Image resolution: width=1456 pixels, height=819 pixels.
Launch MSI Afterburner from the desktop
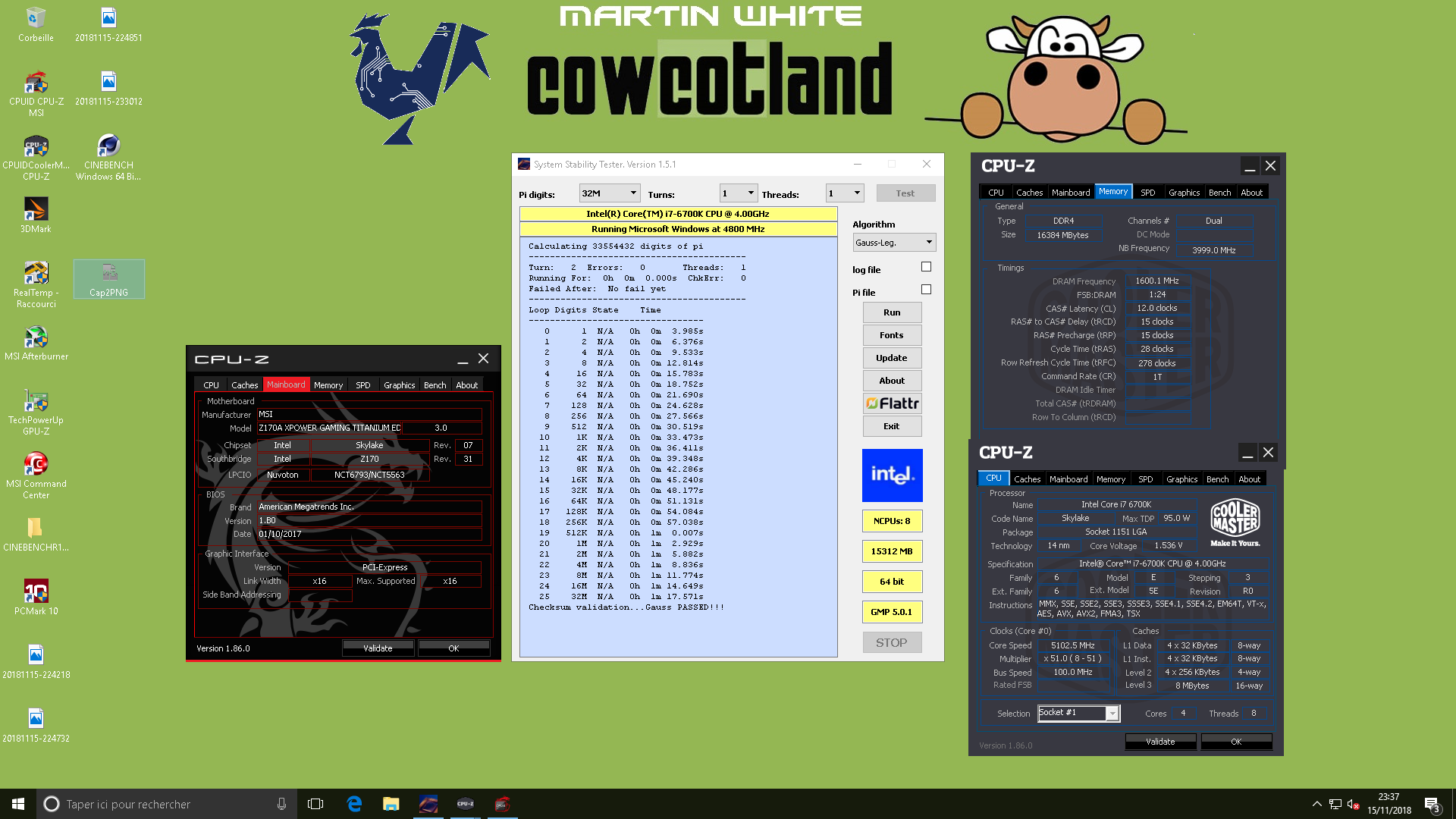click(36, 343)
